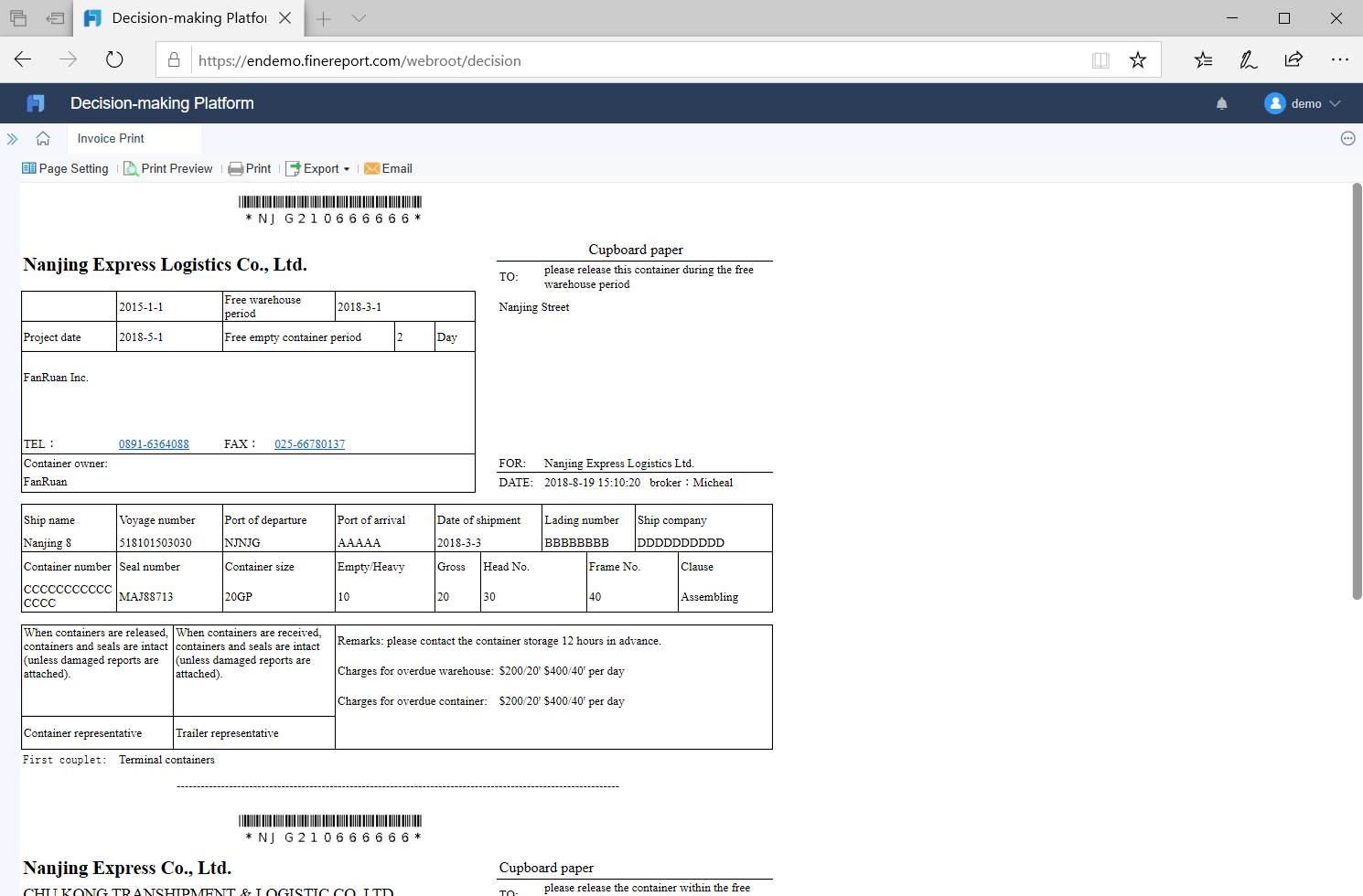Screen dimensions: 1363x896
Task: Toggle the favorites star in address bar
Action: (x=1137, y=59)
